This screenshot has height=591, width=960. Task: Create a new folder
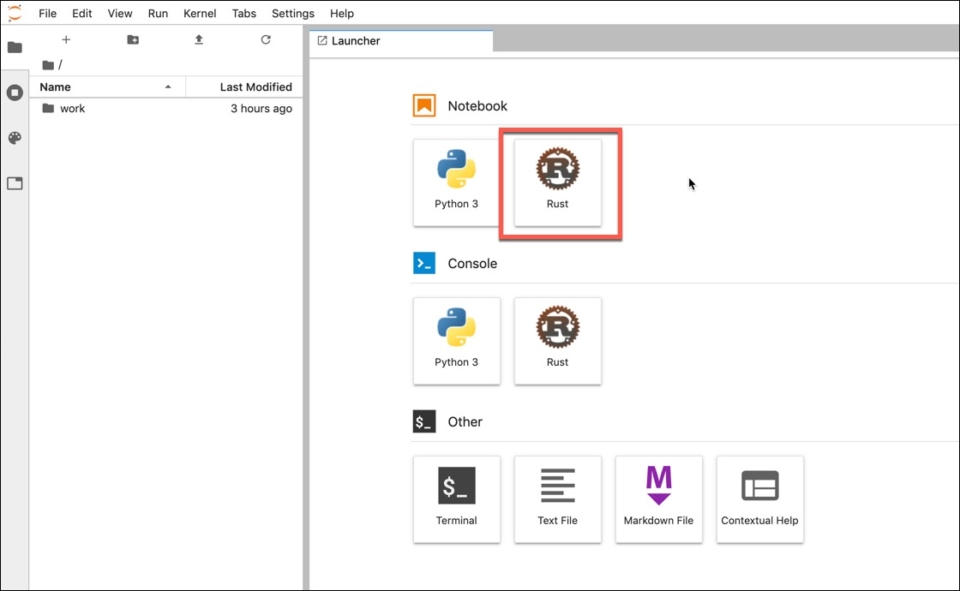[x=133, y=40]
